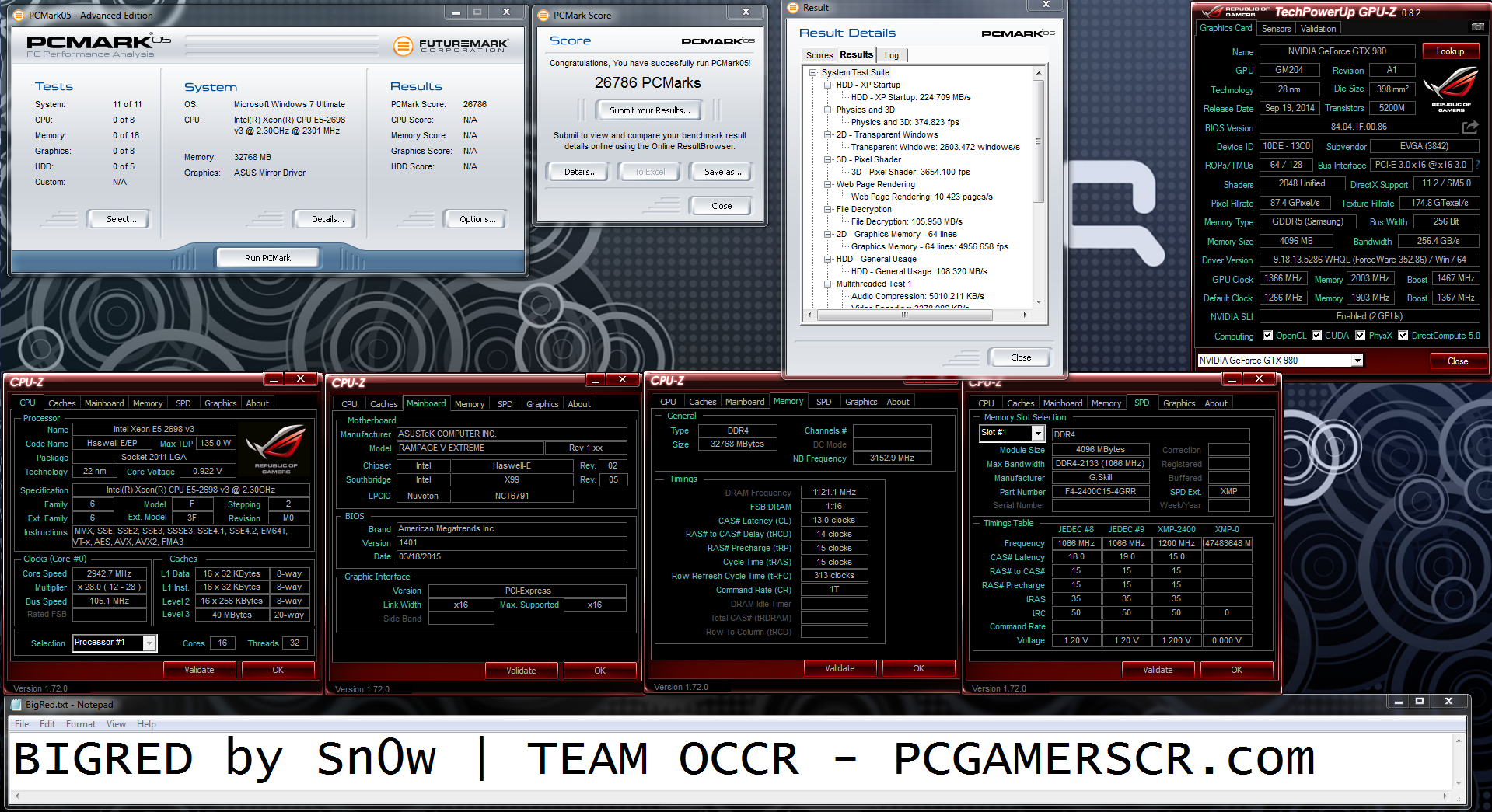Click the Select... button under Tests
The width and height of the screenshot is (1492, 812).
(121, 219)
